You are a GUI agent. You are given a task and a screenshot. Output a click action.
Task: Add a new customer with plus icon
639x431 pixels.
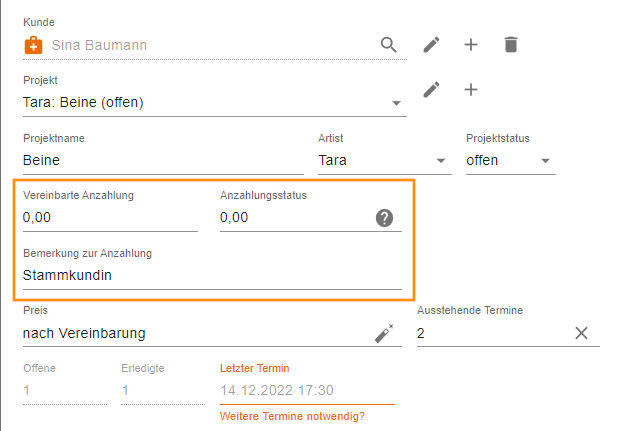[471, 45]
